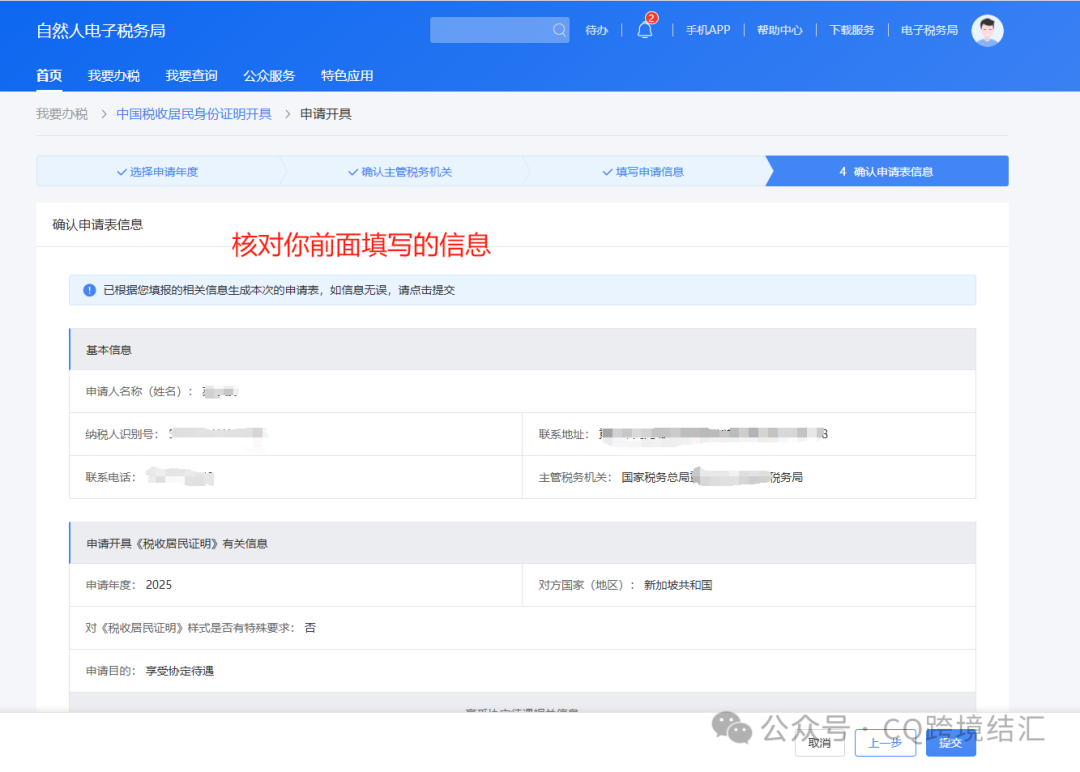The height and width of the screenshot is (772, 1080).
Task: Open the 帮助中心 link
Action: point(780,30)
